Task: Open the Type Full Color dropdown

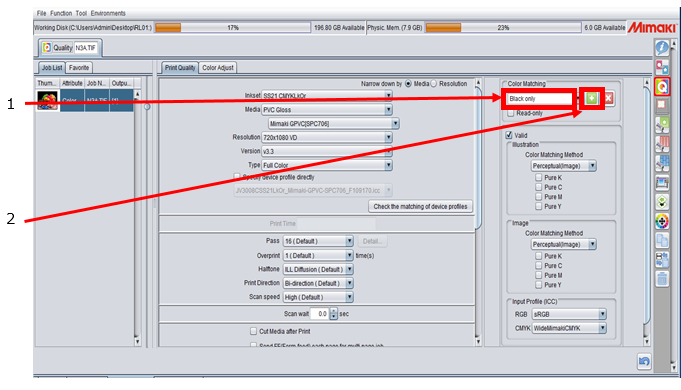Action: [x=327, y=165]
